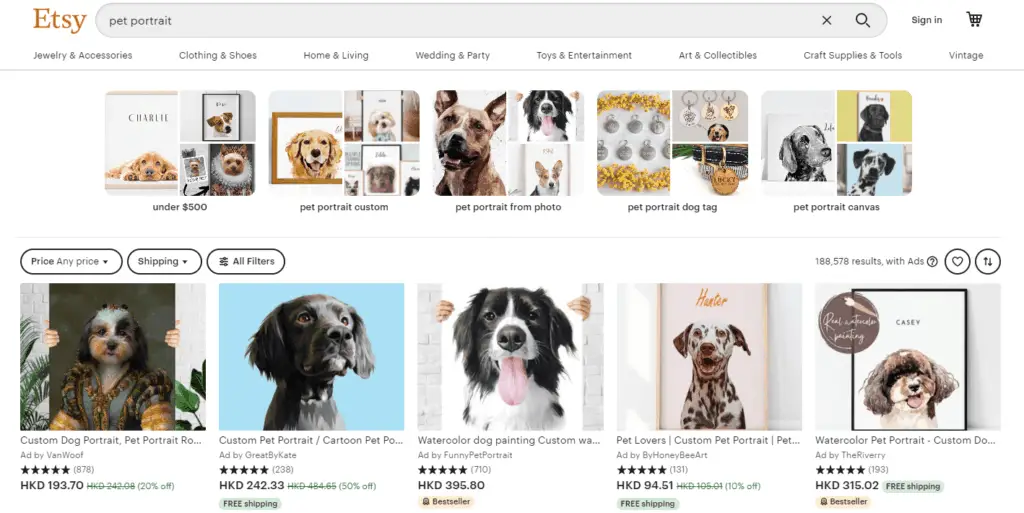Viewport: 1024px width, 513px height.
Task: Click the Bestseller badge under HKD 395.80
Action: point(446,502)
